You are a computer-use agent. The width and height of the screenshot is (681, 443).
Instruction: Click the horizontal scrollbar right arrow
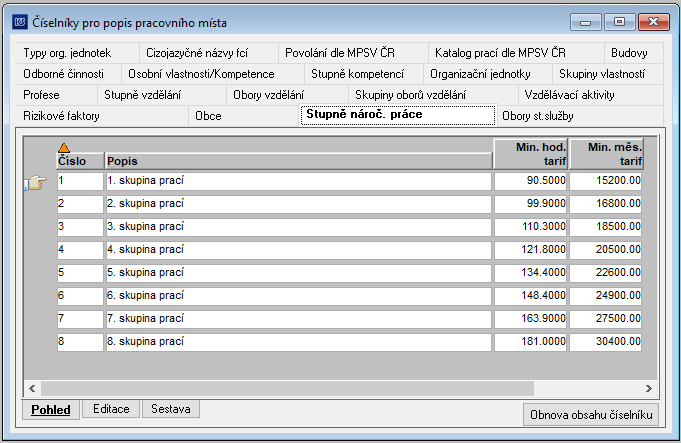648,388
